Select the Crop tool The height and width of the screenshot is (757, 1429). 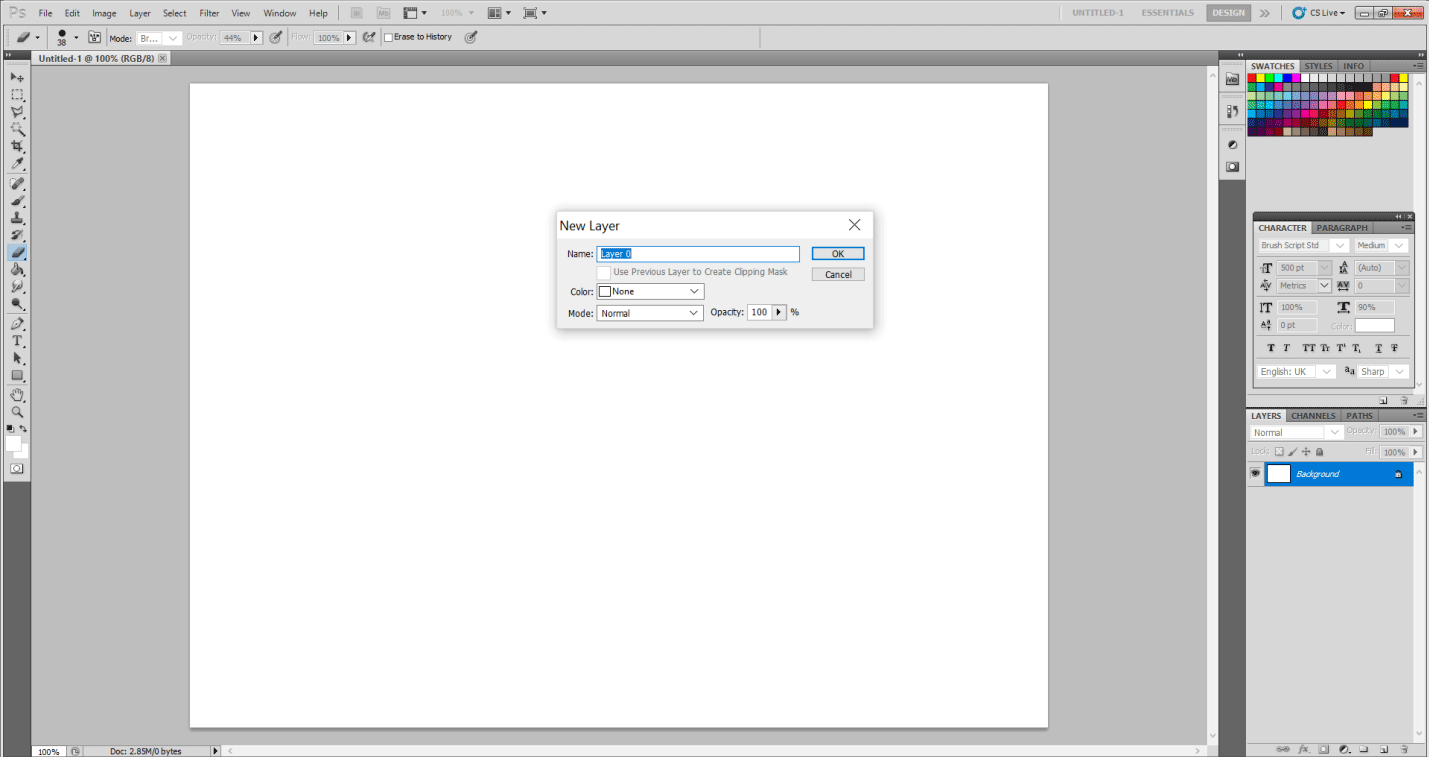[x=17, y=146]
